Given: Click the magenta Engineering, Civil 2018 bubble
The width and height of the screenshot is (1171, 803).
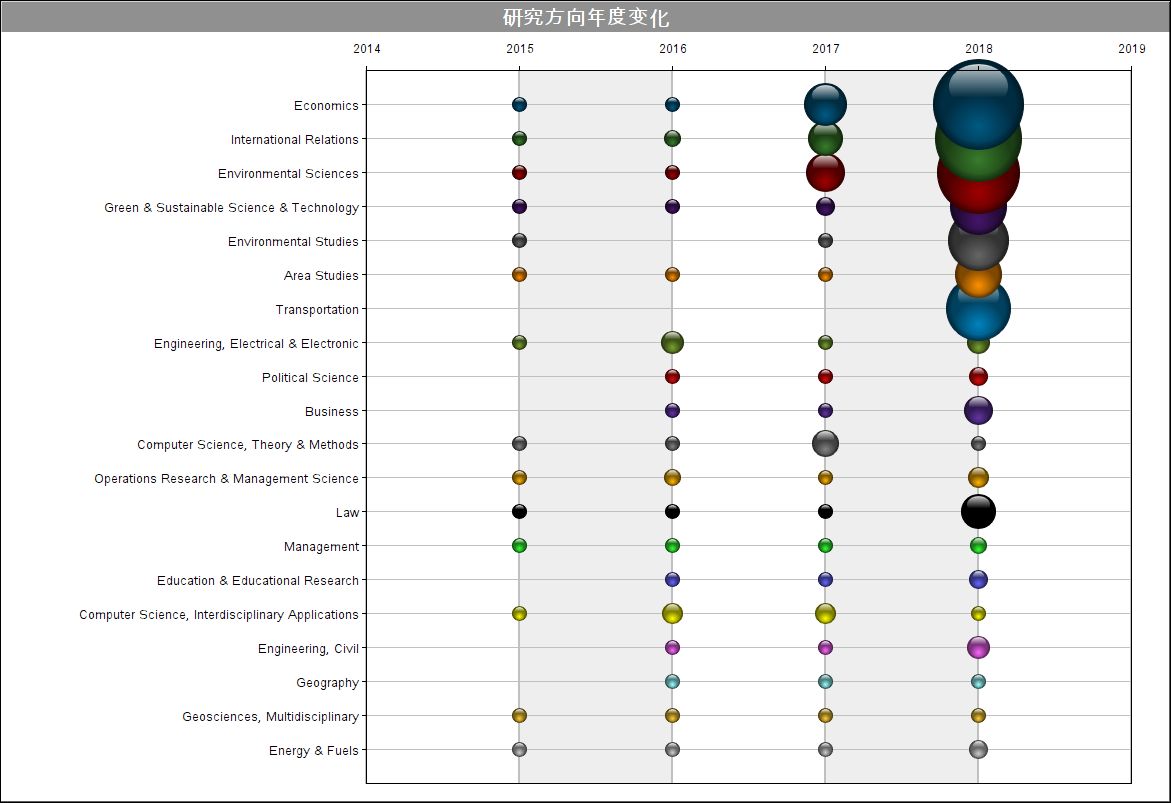Looking at the screenshot, I should (x=978, y=647).
